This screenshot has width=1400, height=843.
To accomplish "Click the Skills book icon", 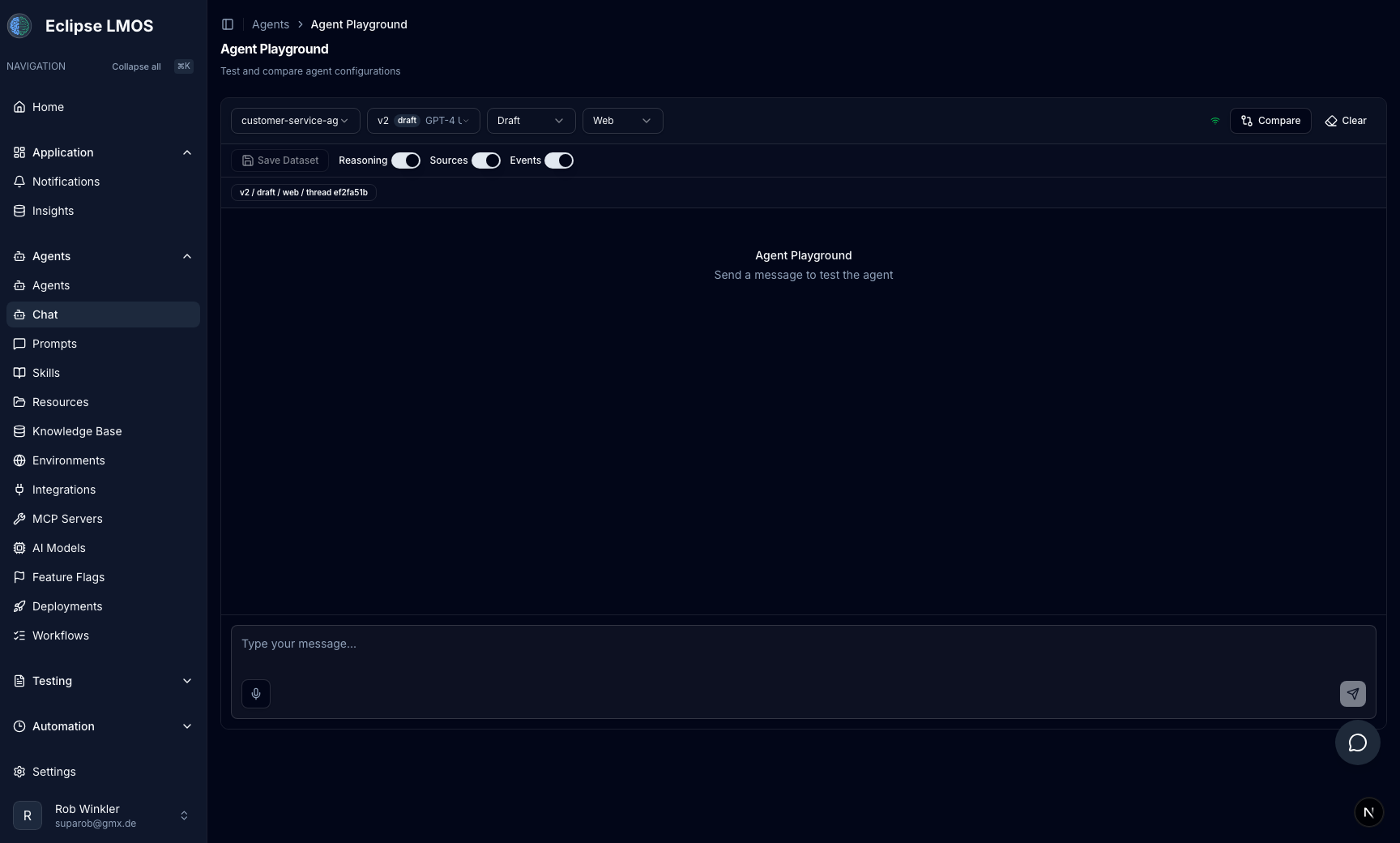I will coord(19,373).
